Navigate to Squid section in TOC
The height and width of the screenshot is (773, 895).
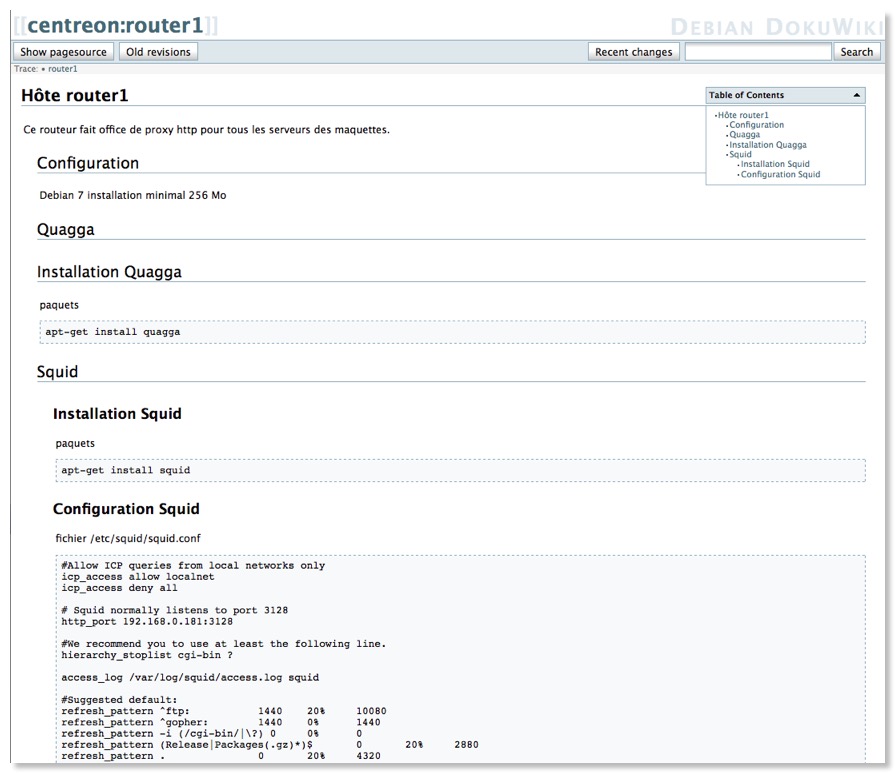coord(740,154)
